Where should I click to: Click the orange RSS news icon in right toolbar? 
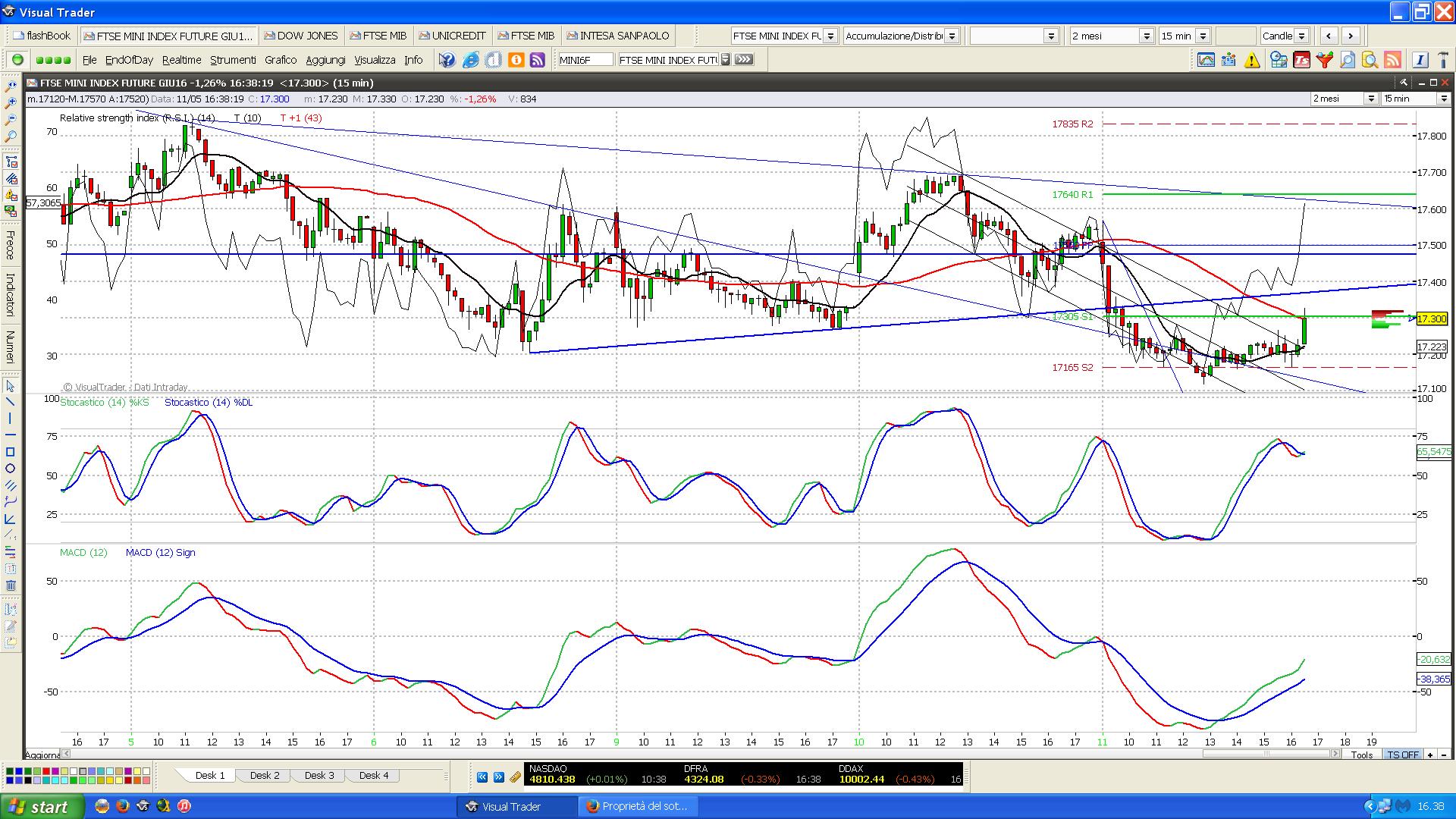(x=1393, y=60)
